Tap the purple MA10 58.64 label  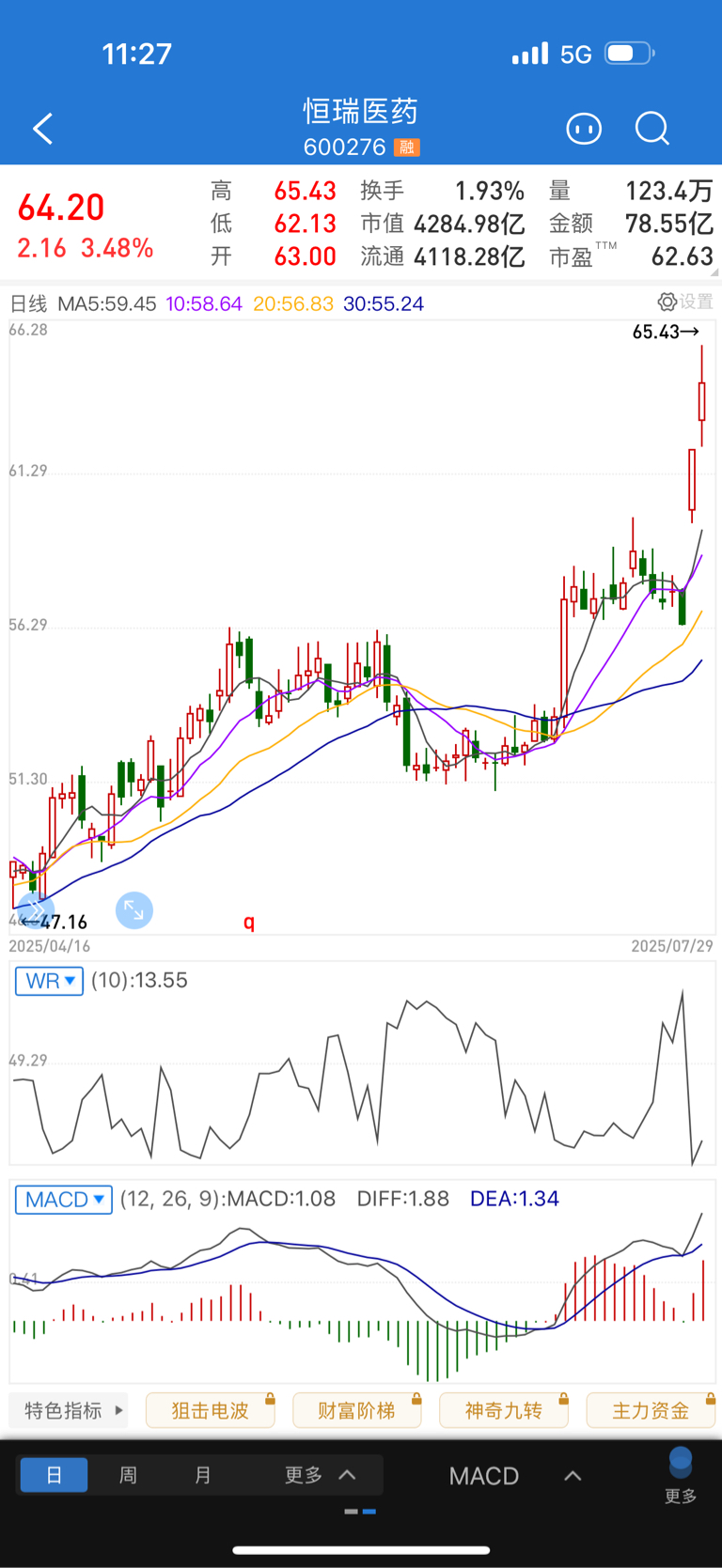(204, 303)
